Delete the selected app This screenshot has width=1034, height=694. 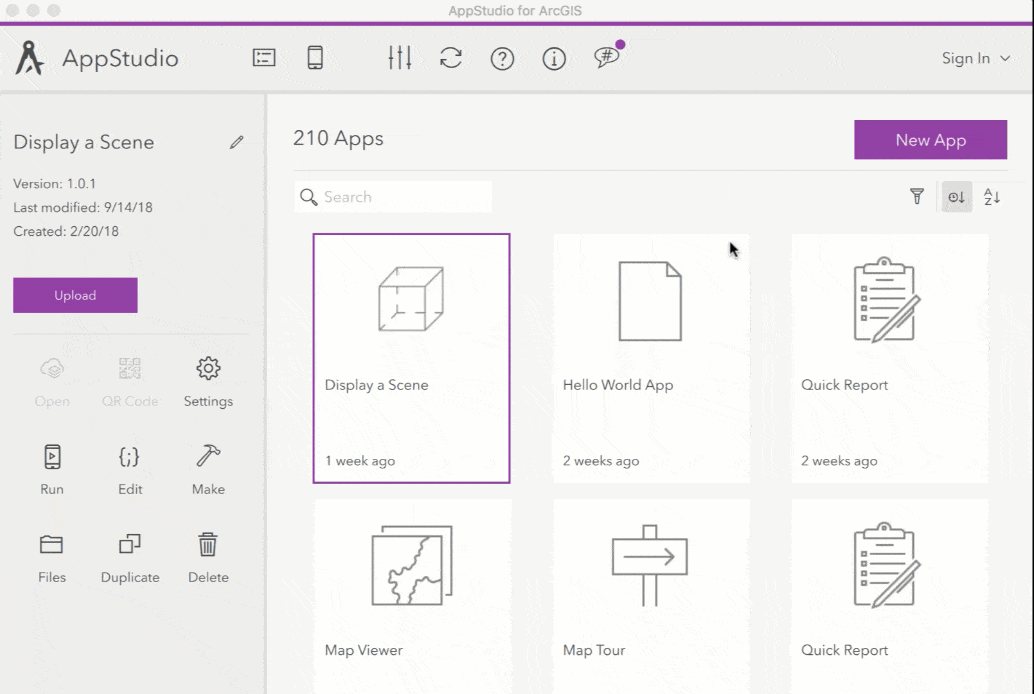[x=208, y=559]
